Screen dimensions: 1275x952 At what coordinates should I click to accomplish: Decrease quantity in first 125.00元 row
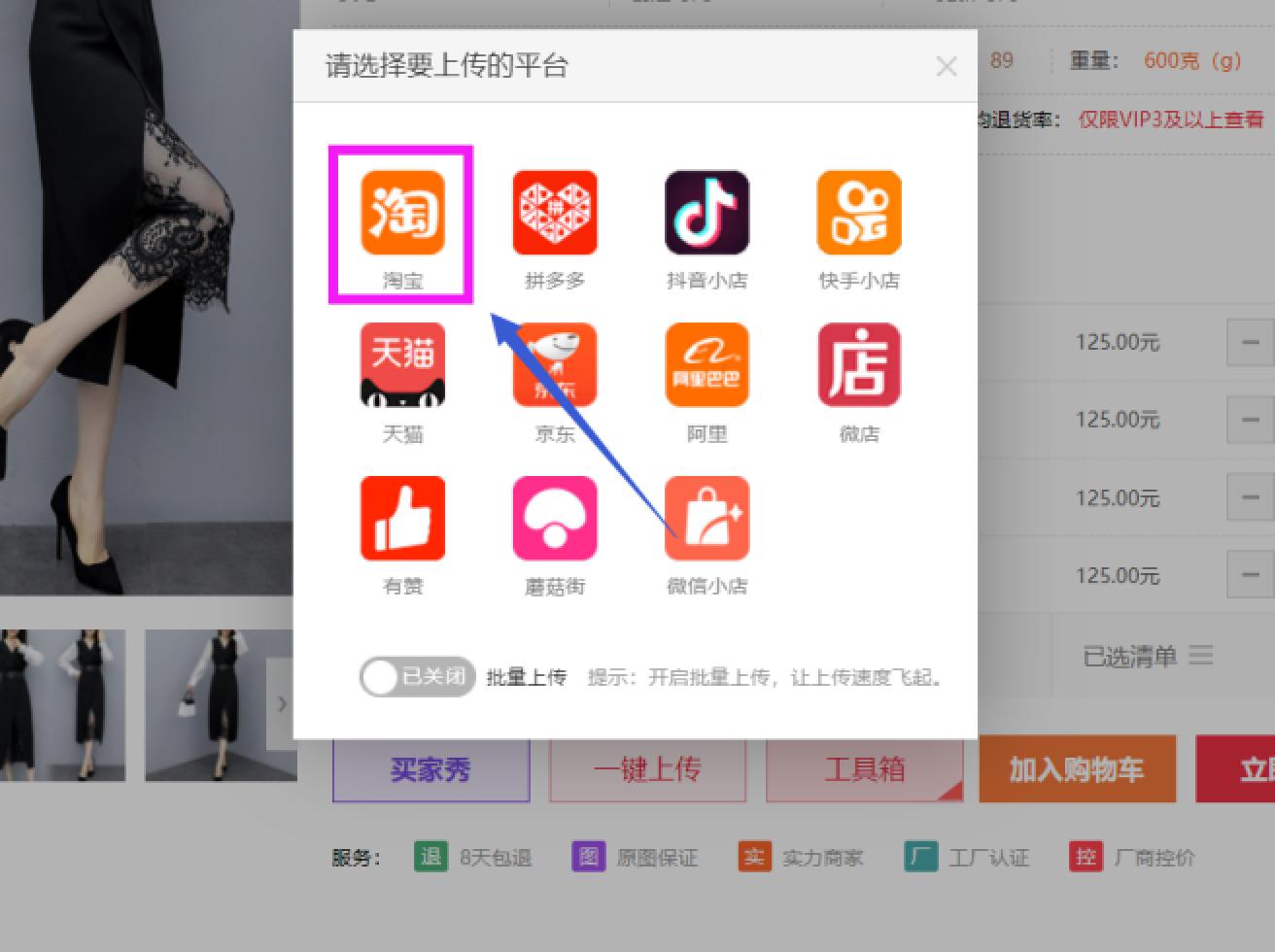pos(1251,343)
